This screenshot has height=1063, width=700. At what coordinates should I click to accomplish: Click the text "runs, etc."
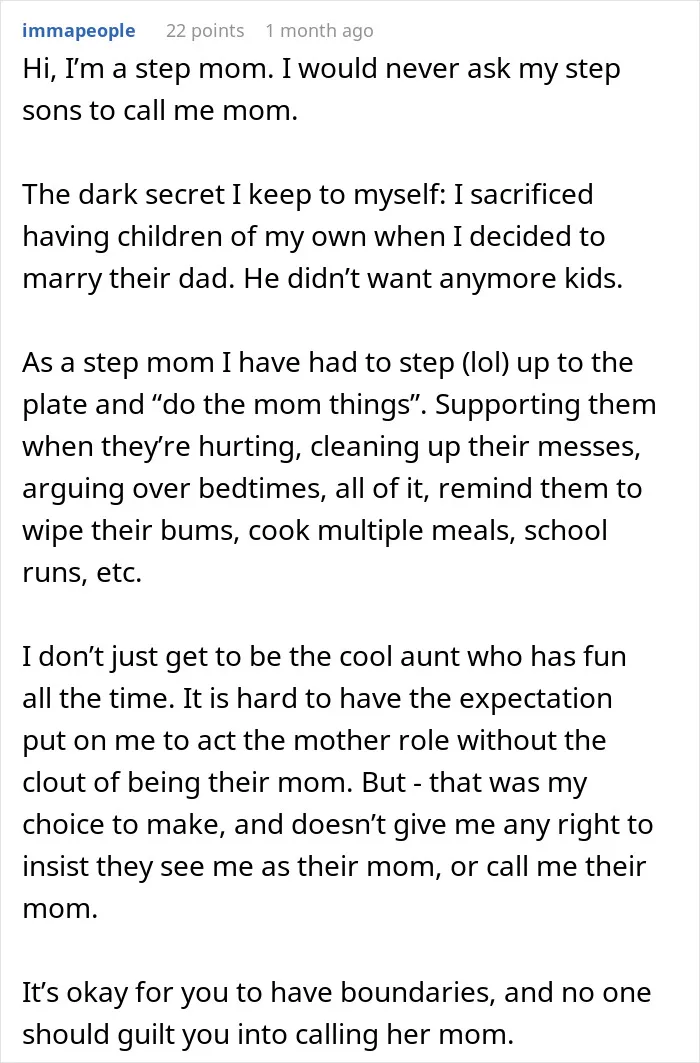point(82,573)
